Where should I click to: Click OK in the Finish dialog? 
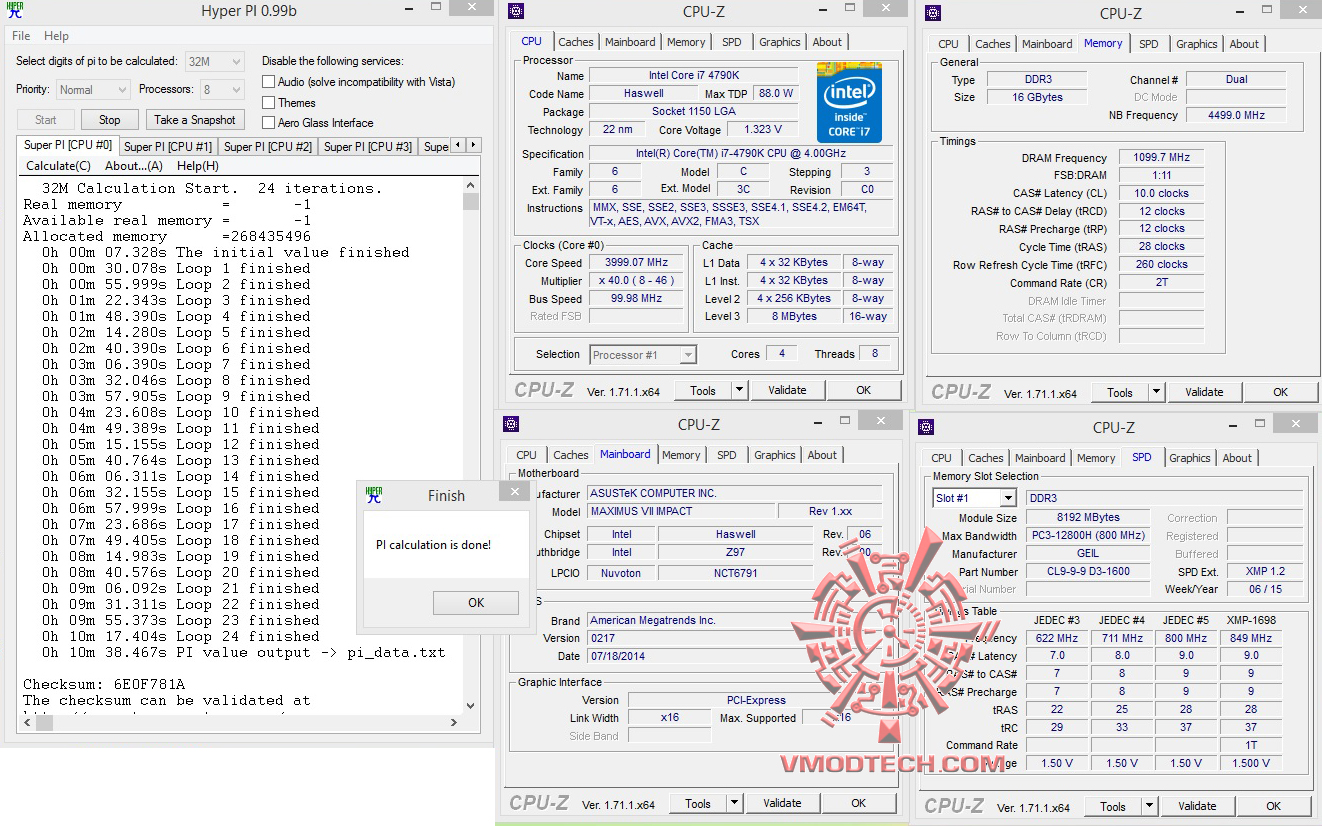476,602
